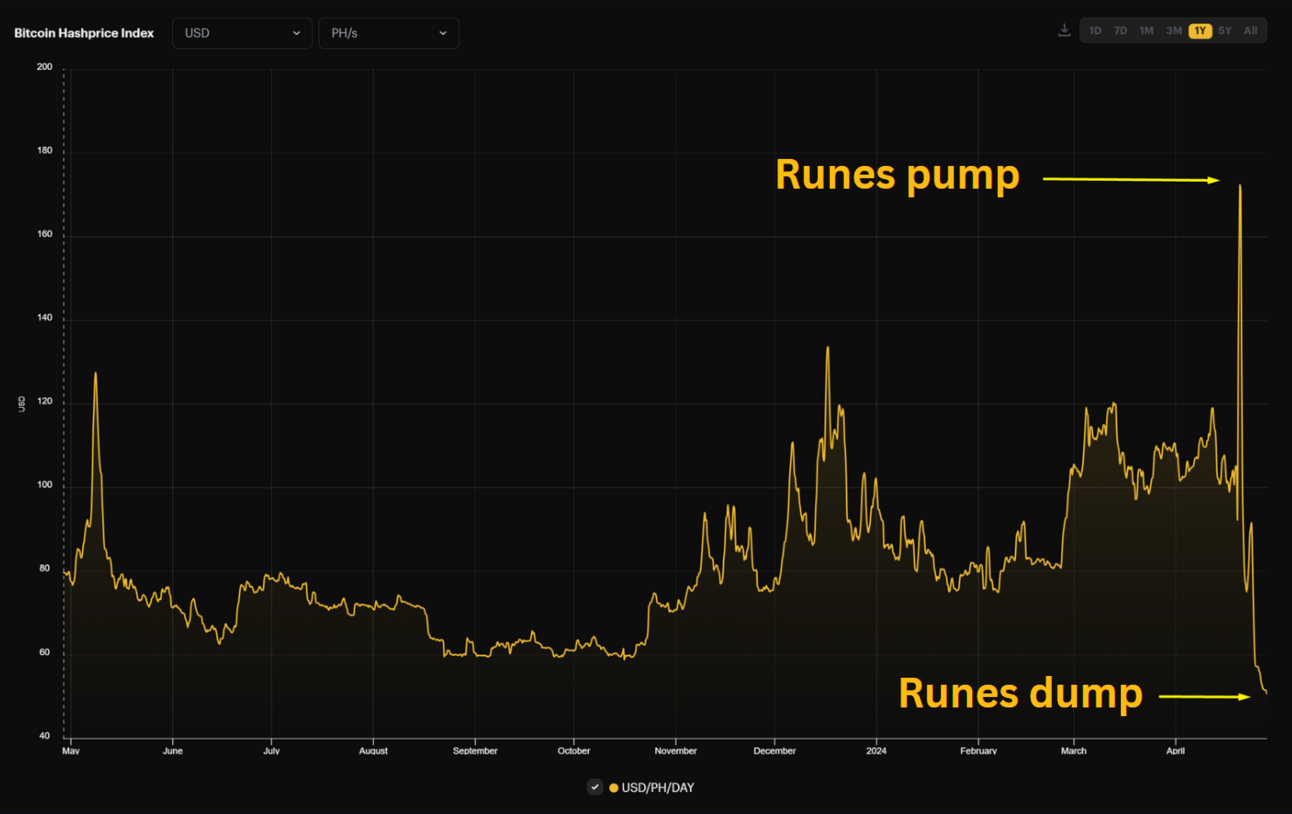The width and height of the screenshot is (1292, 814).
Task: Select the 1M time range
Action: coord(1146,31)
